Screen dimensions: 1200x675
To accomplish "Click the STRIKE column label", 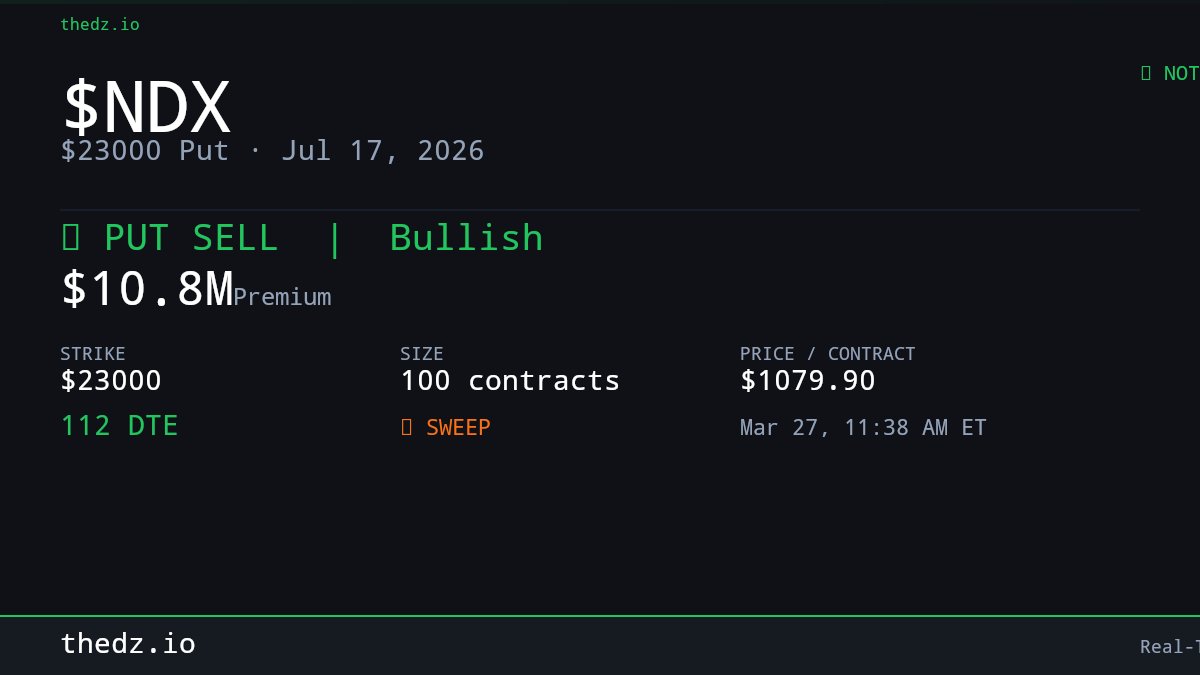I will click(93, 354).
